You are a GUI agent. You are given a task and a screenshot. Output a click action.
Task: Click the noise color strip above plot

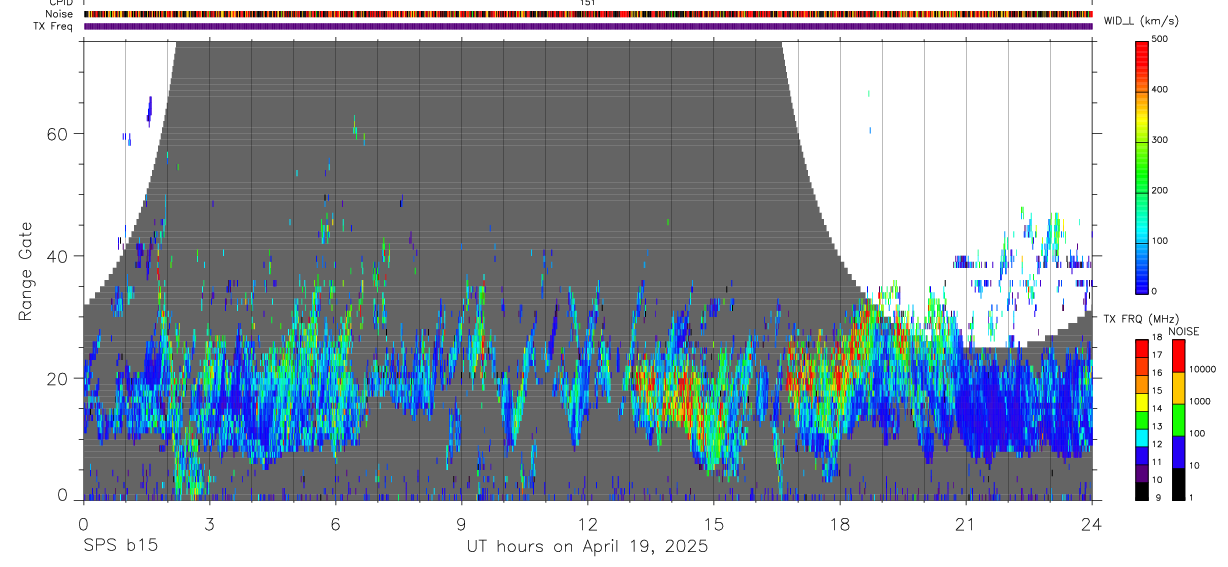point(588,14)
